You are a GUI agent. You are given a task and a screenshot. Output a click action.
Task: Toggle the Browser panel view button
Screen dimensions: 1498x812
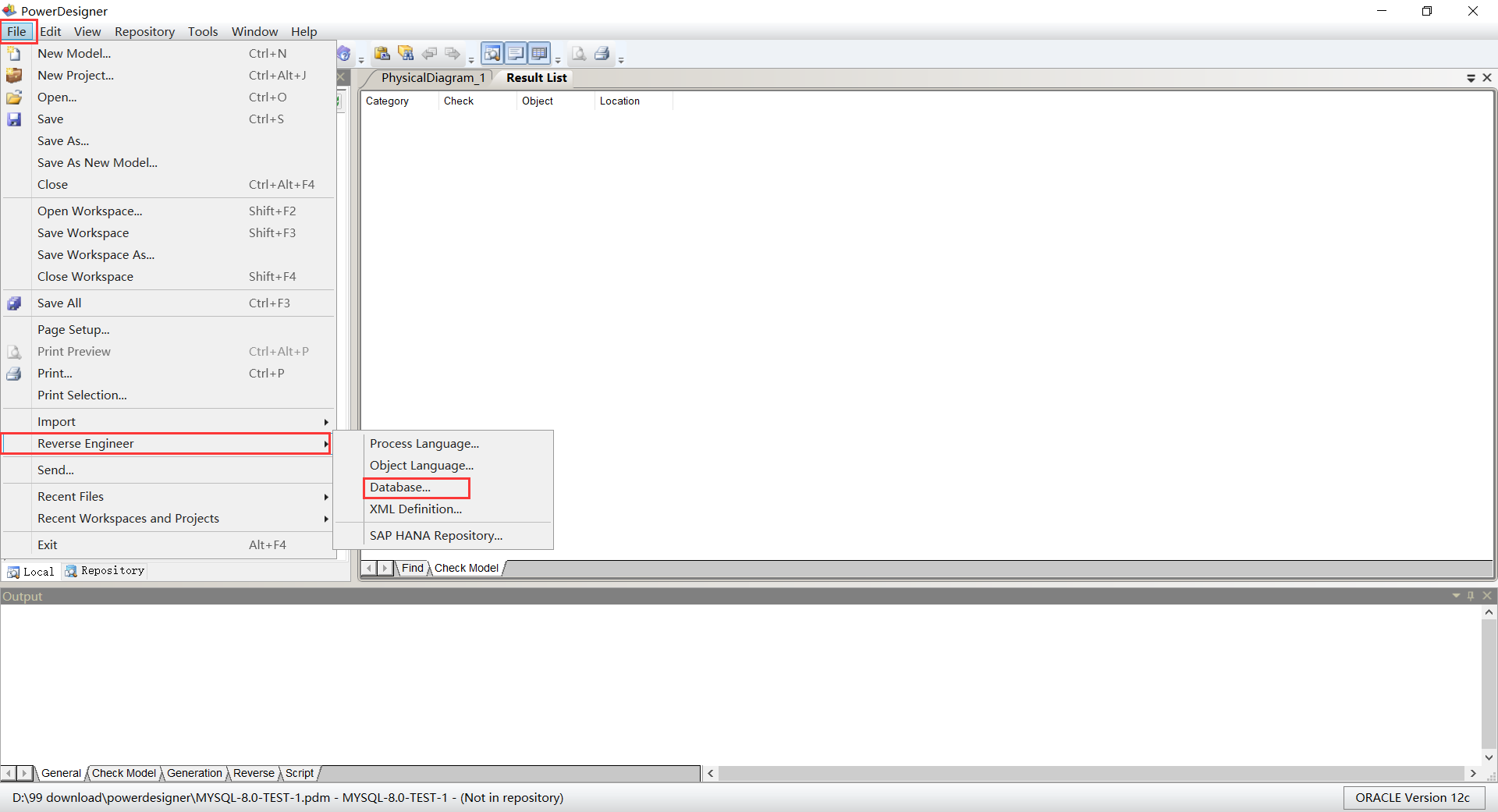coord(492,53)
